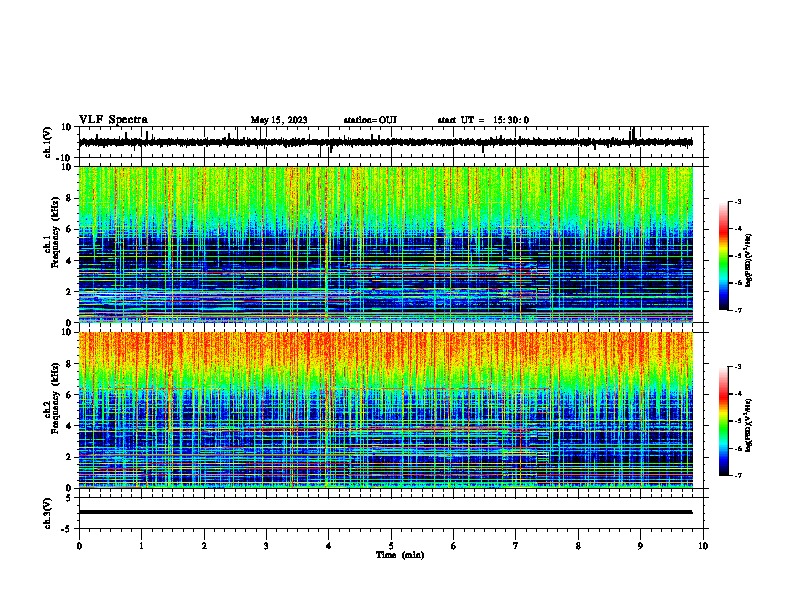Click time axis tick label "9"
The width and height of the screenshot is (792, 612).
pyautogui.click(x=640, y=546)
